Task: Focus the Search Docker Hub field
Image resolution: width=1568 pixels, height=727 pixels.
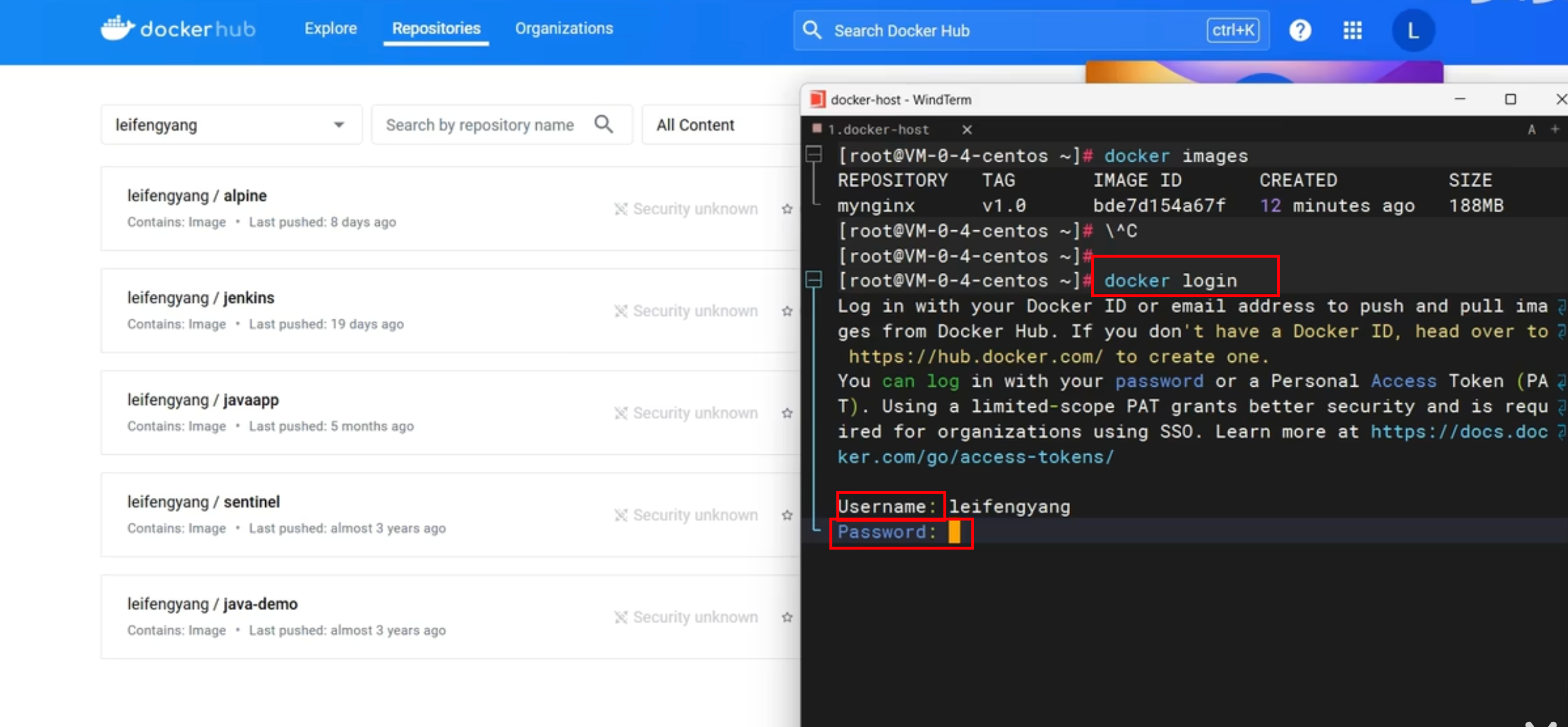Action: click(x=1031, y=30)
